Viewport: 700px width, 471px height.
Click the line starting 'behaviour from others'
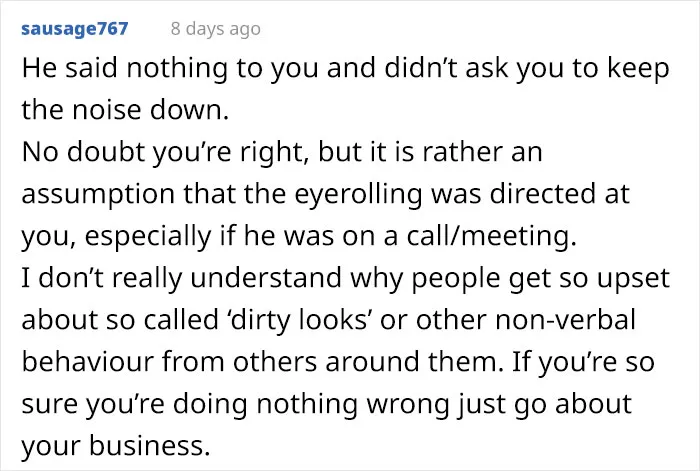pos(338,362)
